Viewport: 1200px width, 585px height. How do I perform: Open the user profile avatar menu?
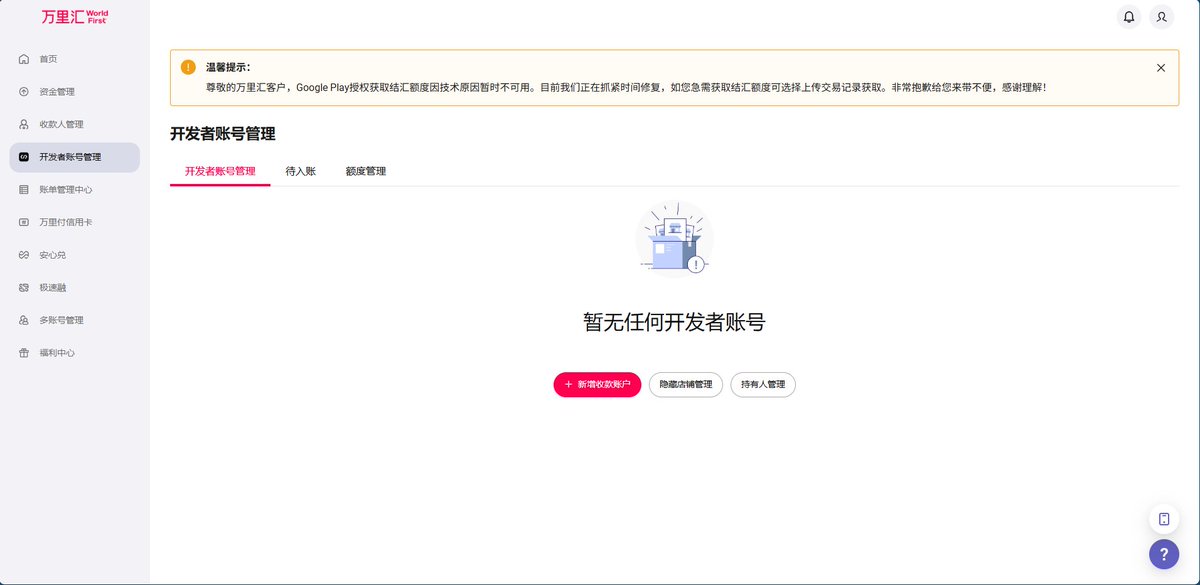[x=1161, y=17]
